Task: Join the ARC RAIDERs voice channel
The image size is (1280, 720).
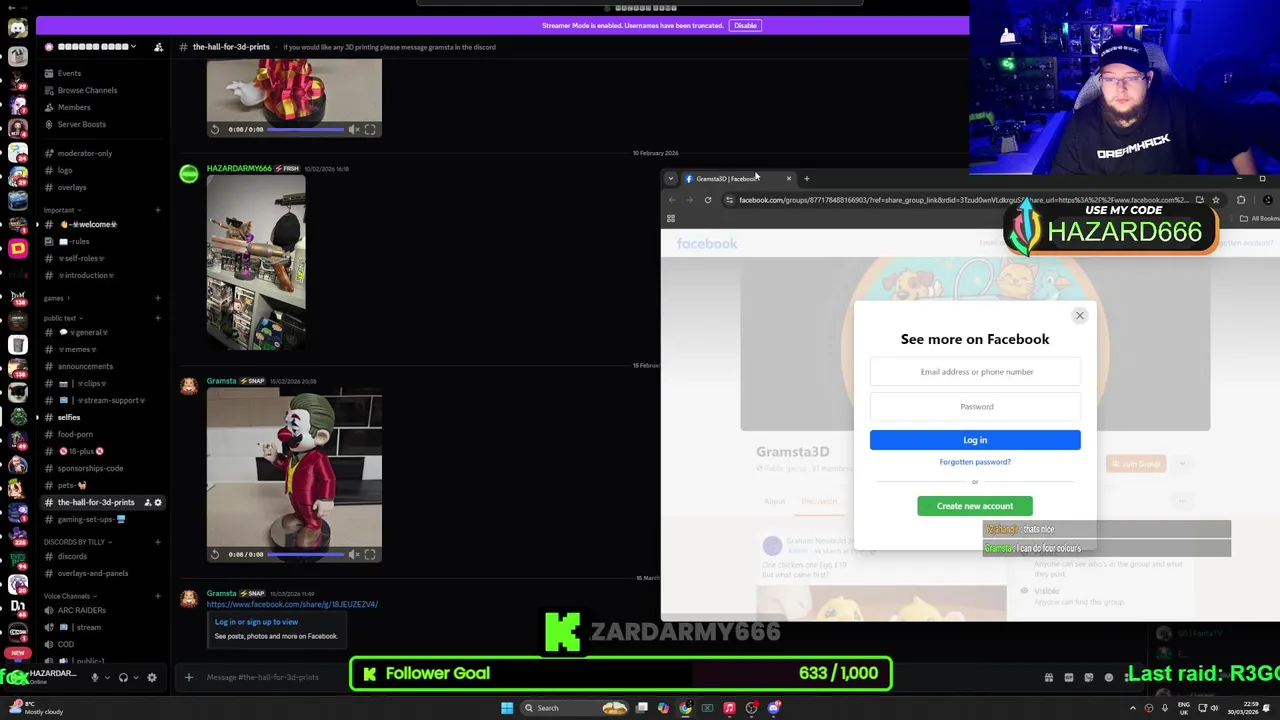Action: coord(81,610)
